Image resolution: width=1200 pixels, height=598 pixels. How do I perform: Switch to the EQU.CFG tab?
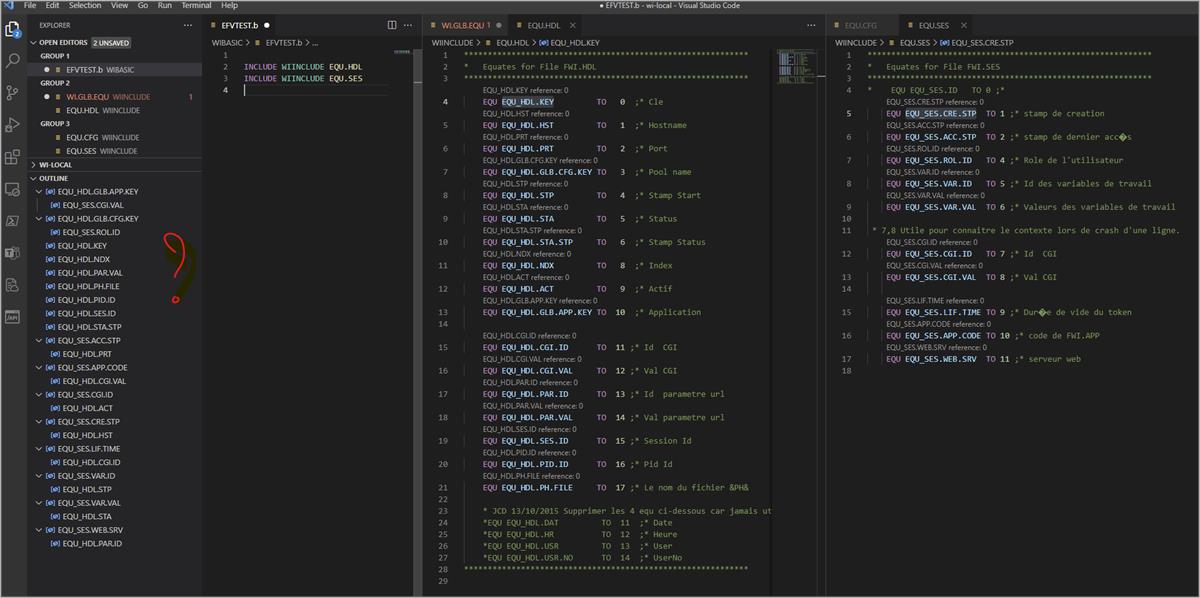tap(862, 24)
